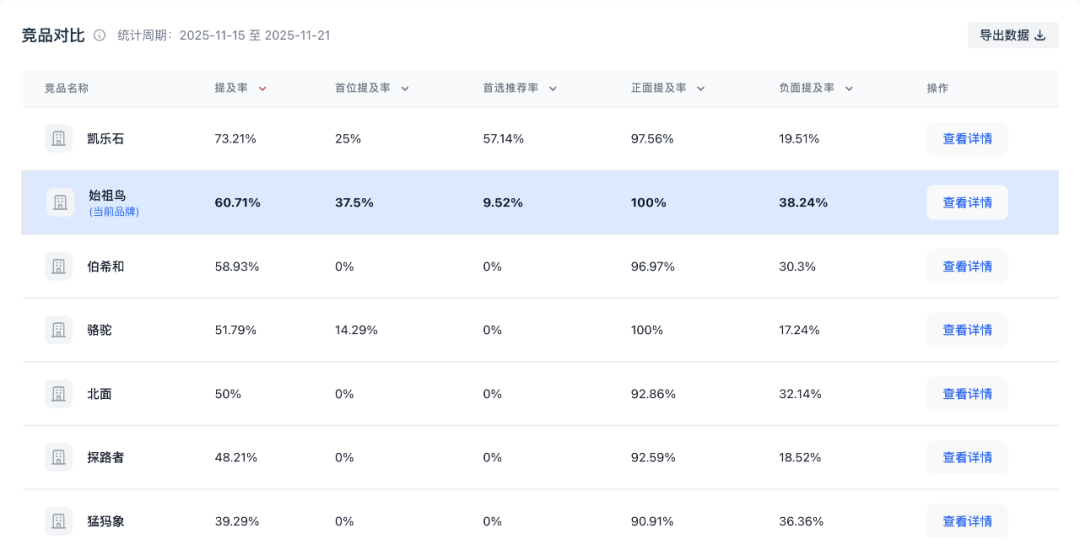Click the 73.21% mention rate value
The image size is (1080, 555).
(x=236, y=139)
